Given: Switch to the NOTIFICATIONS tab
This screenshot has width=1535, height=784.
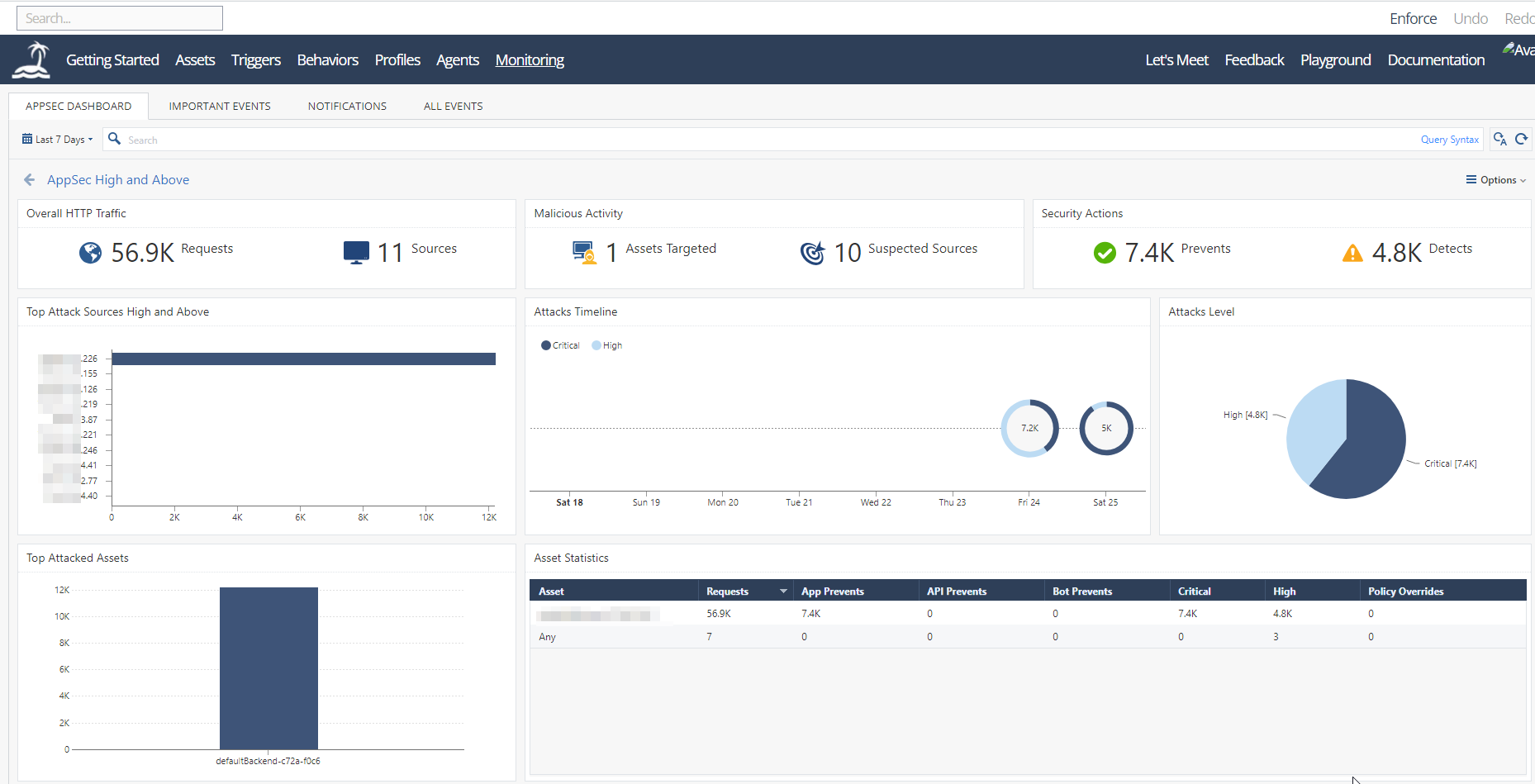Looking at the screenshot, I should 346,106.
